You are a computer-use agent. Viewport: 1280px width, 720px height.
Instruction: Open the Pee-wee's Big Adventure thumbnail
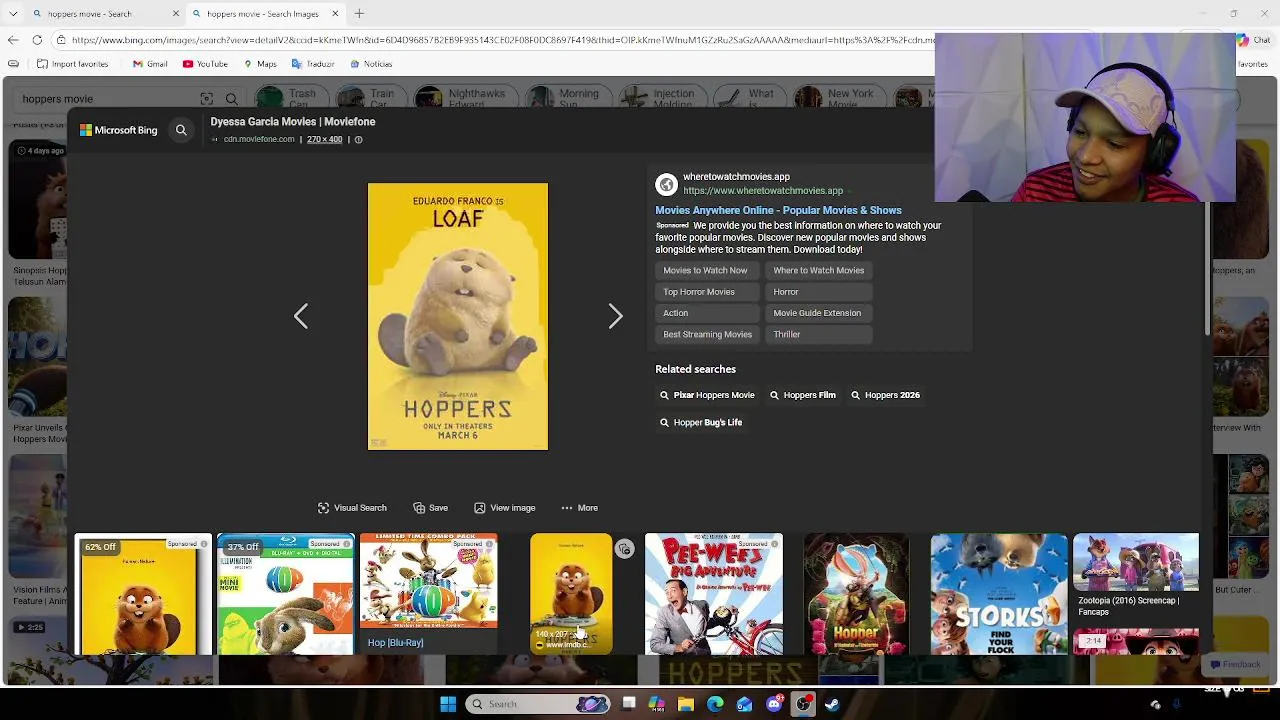714,594
